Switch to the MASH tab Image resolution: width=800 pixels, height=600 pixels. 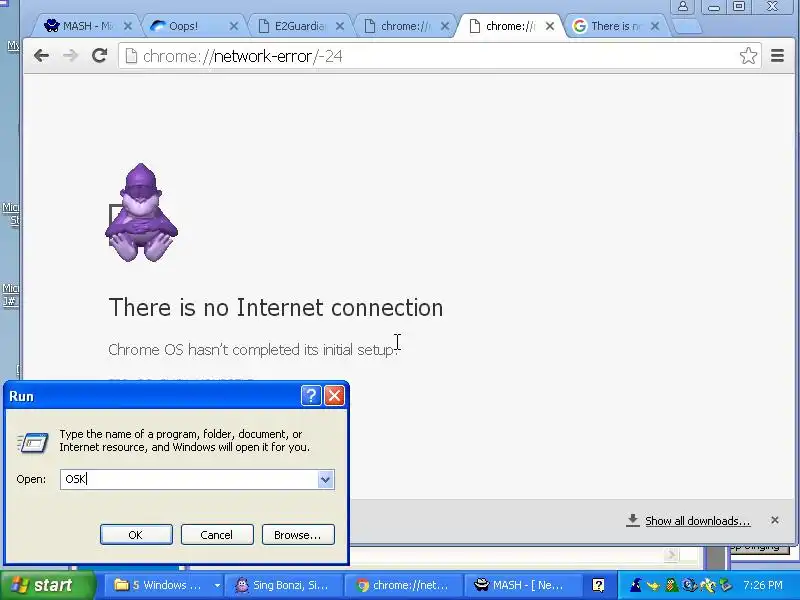coord(85,26)
